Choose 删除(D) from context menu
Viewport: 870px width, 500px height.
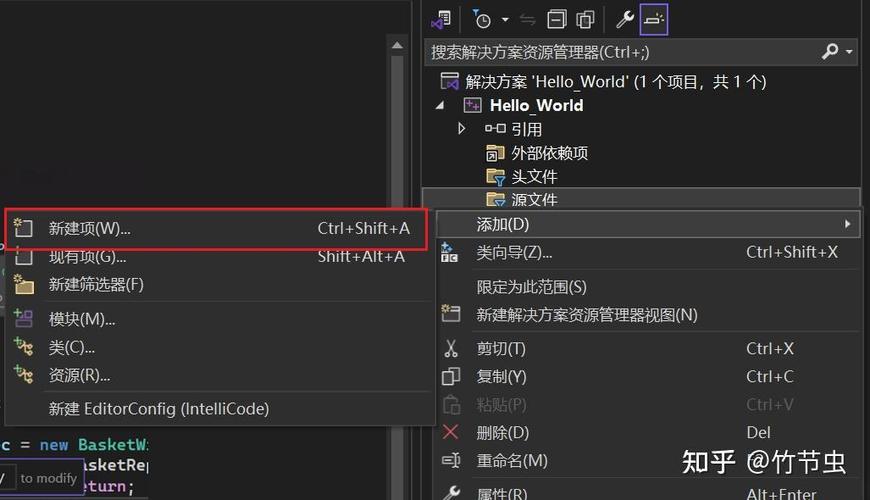tap(648, 433)
